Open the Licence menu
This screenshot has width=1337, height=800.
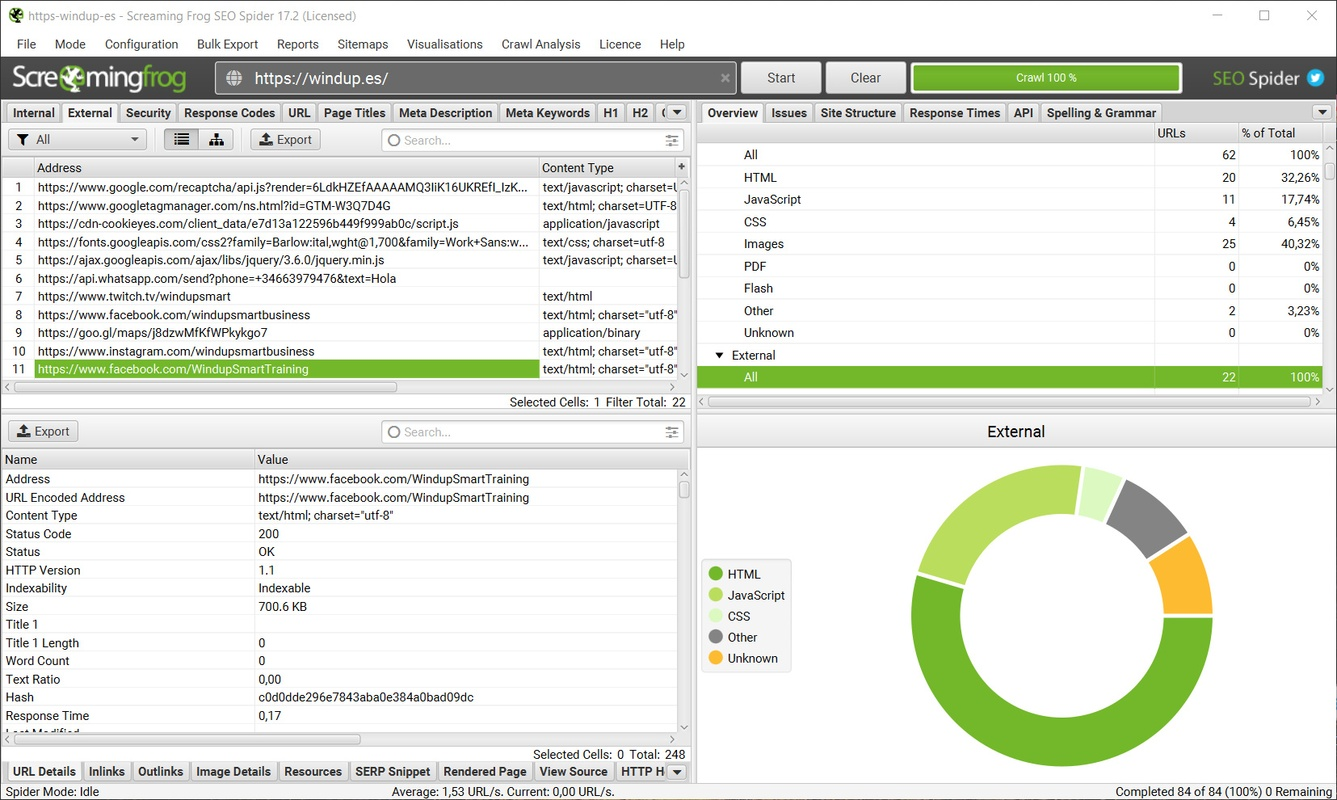click(x=620, y=44)
